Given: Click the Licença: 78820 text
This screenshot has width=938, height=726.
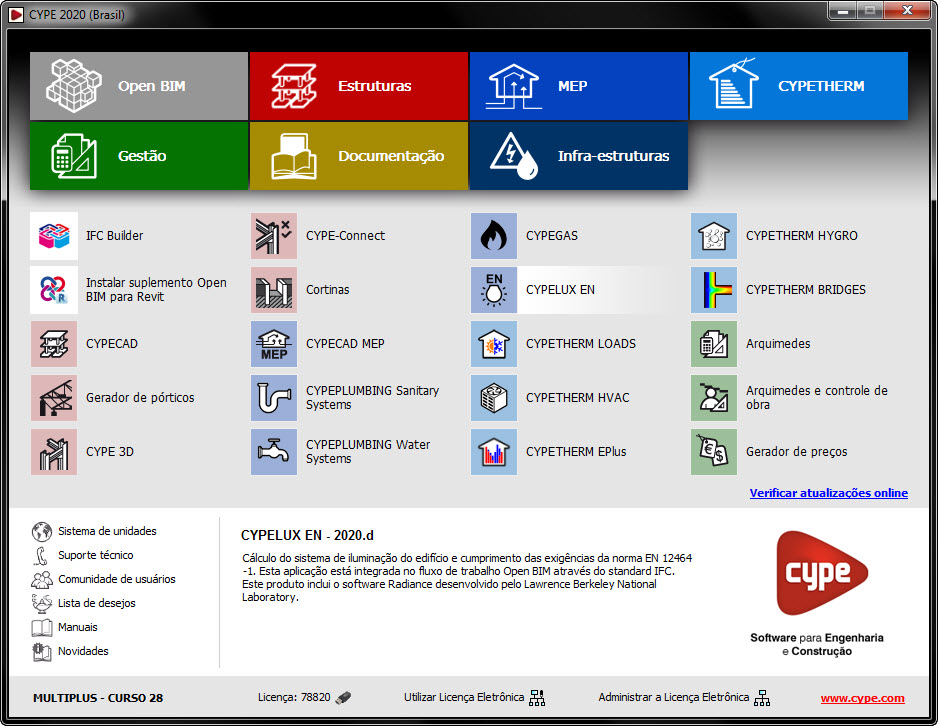Looking at the screenshot, I should 294,697.
